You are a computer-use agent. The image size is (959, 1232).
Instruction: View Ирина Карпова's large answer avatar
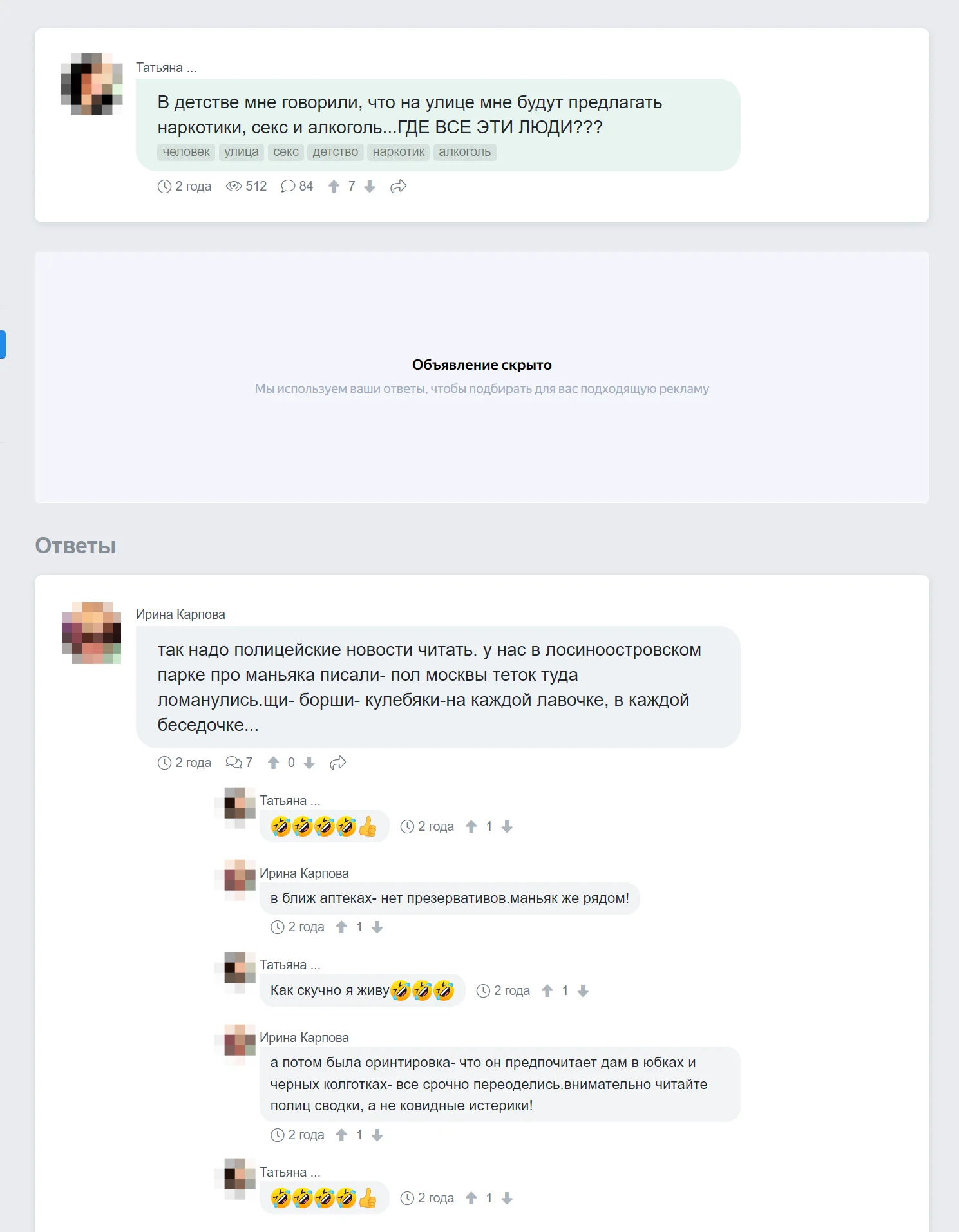pos(91,633)
